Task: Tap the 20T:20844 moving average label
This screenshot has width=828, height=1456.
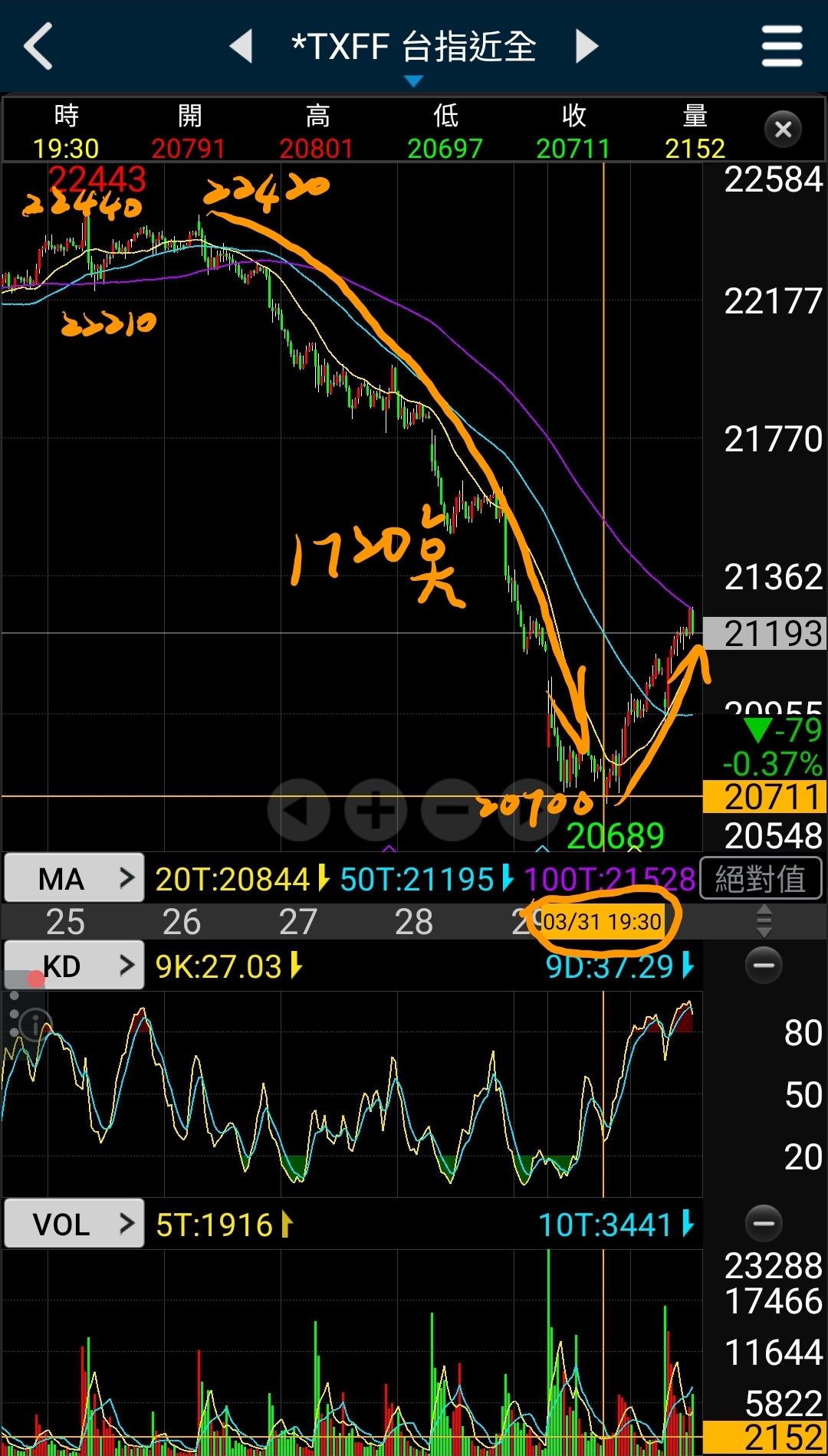Action: pyautogui.click(x=232, y=879)
